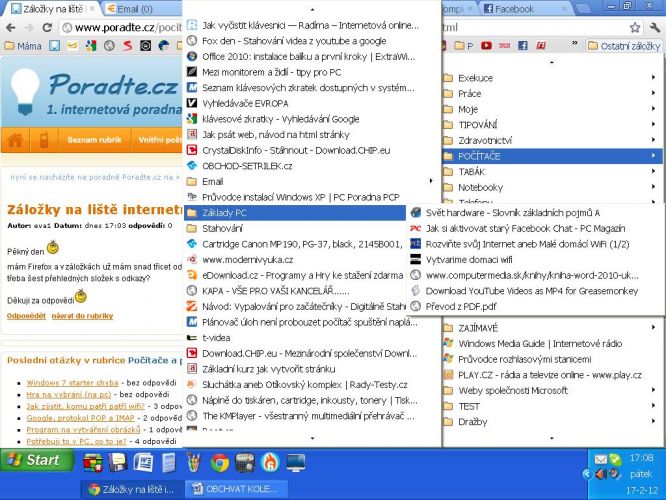666x500 pixels.
Task: Open Jak si aktivovat starý Facebook Chat bookmark
Action: click(x=535, y=229)
